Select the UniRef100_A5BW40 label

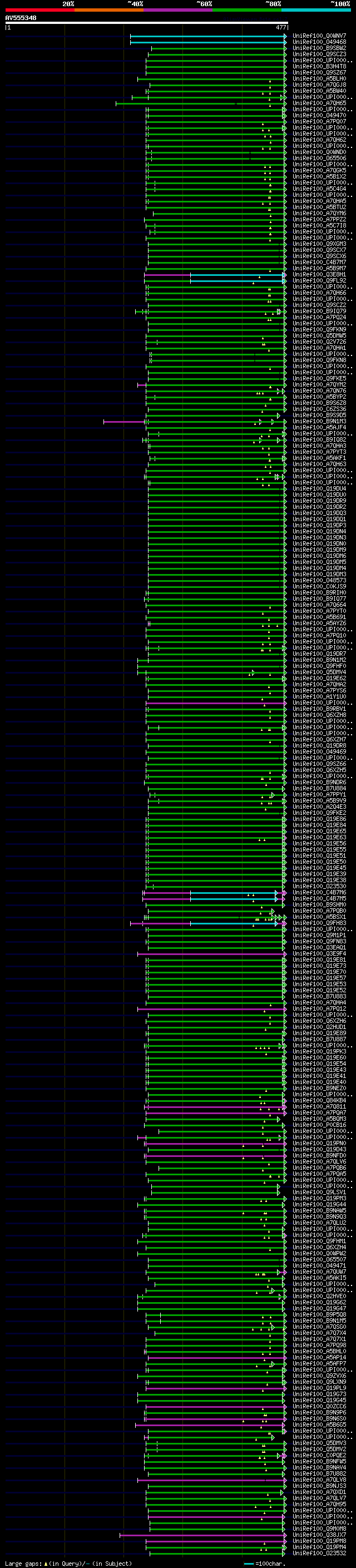point(319,91)
